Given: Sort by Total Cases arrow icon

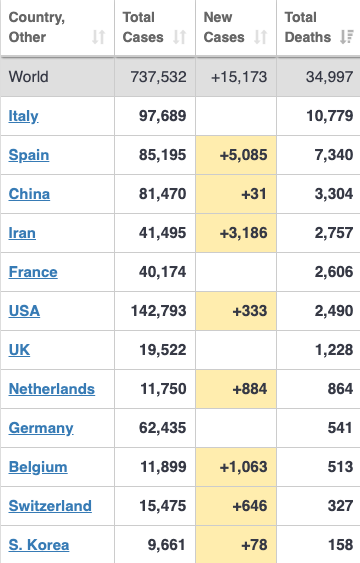Looking at the screenshot, I should click(x=179, y=37).
